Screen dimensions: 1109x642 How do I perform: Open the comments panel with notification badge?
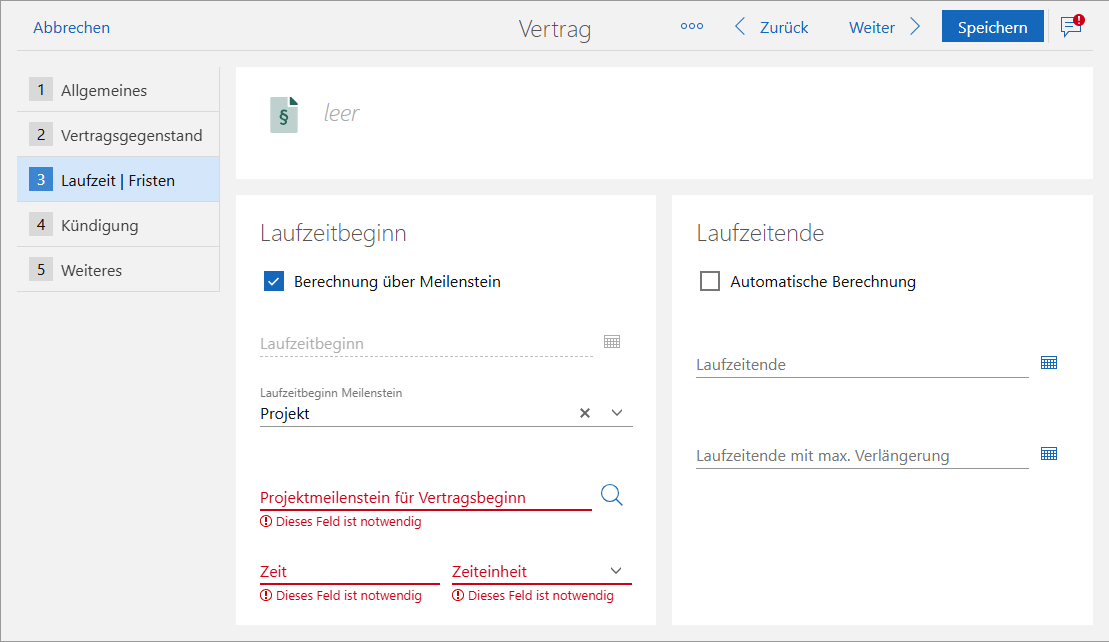1069,27
